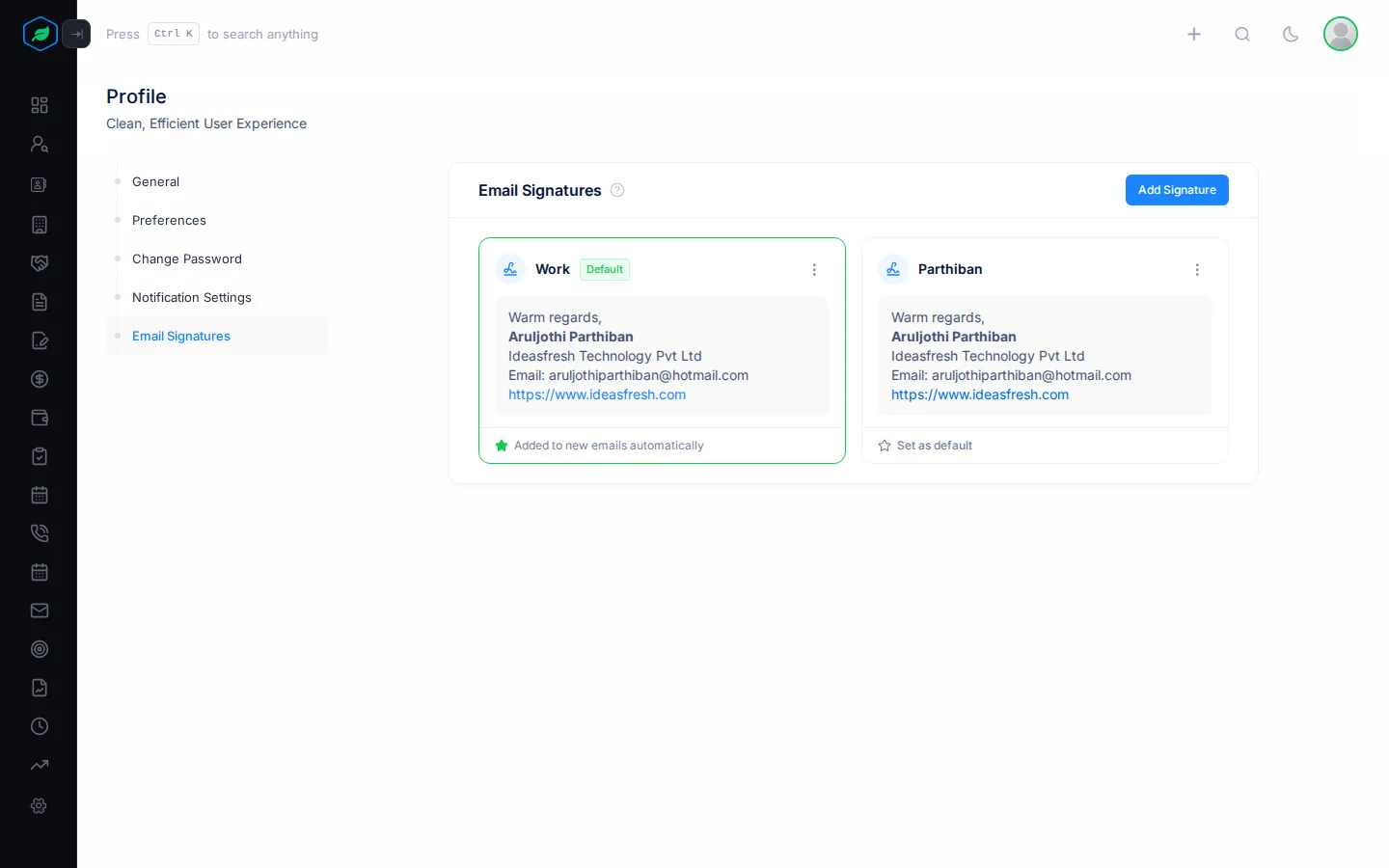1389x868 pixels.
Task: Click the plus quick-add icon in top bar
Action: coord(1194,34)
